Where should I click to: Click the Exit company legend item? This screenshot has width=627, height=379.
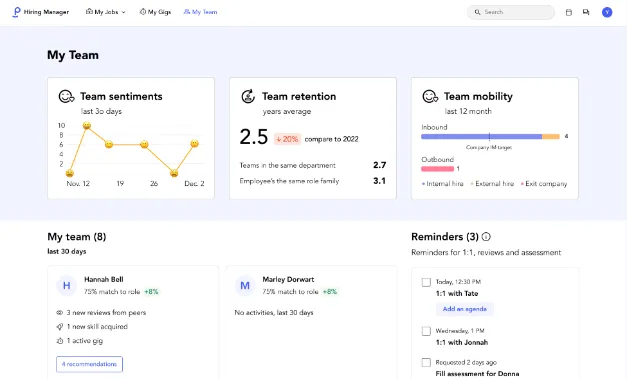click(x=544, y=184)
